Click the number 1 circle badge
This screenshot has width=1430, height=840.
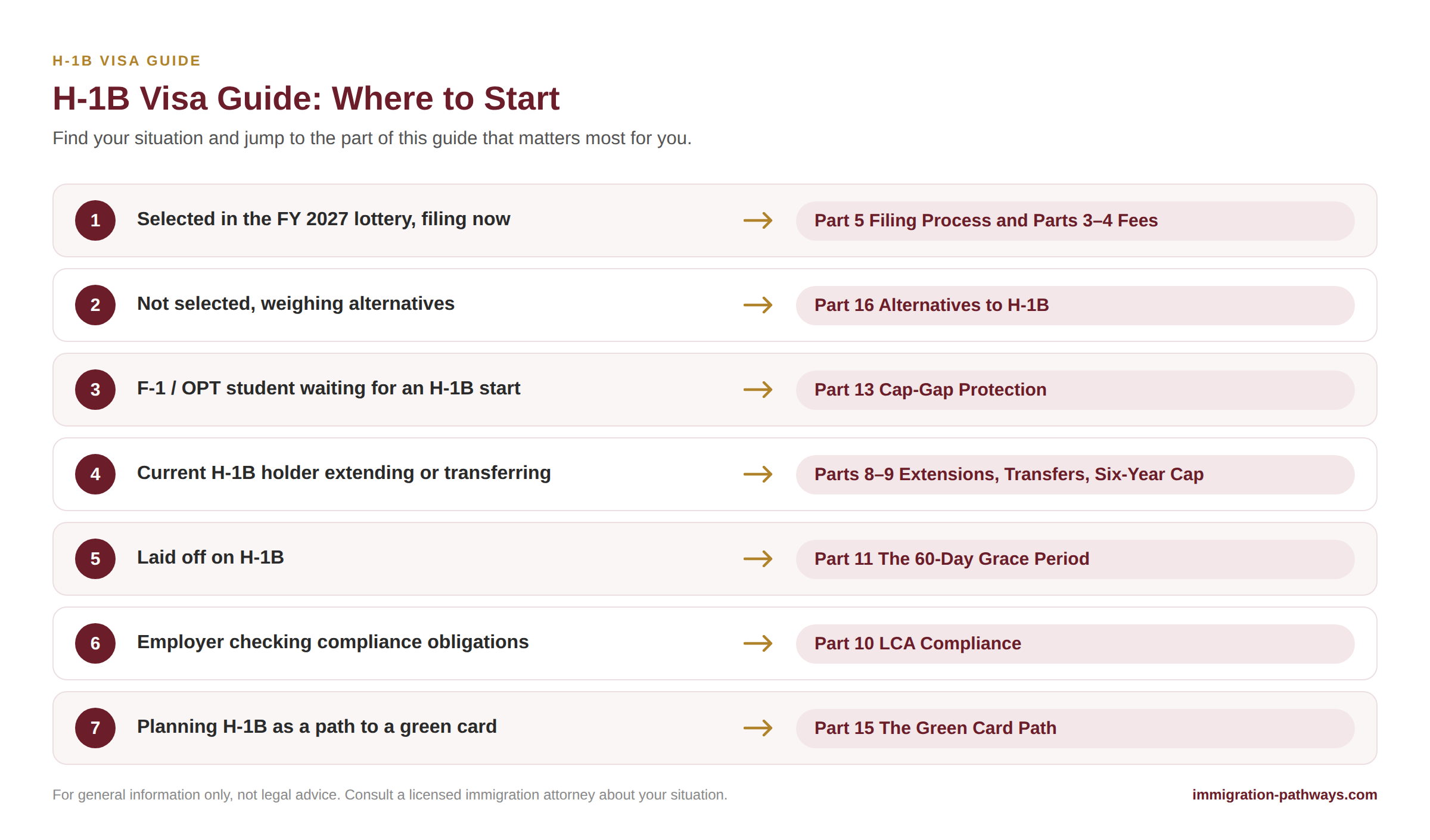tap(95, 220)
